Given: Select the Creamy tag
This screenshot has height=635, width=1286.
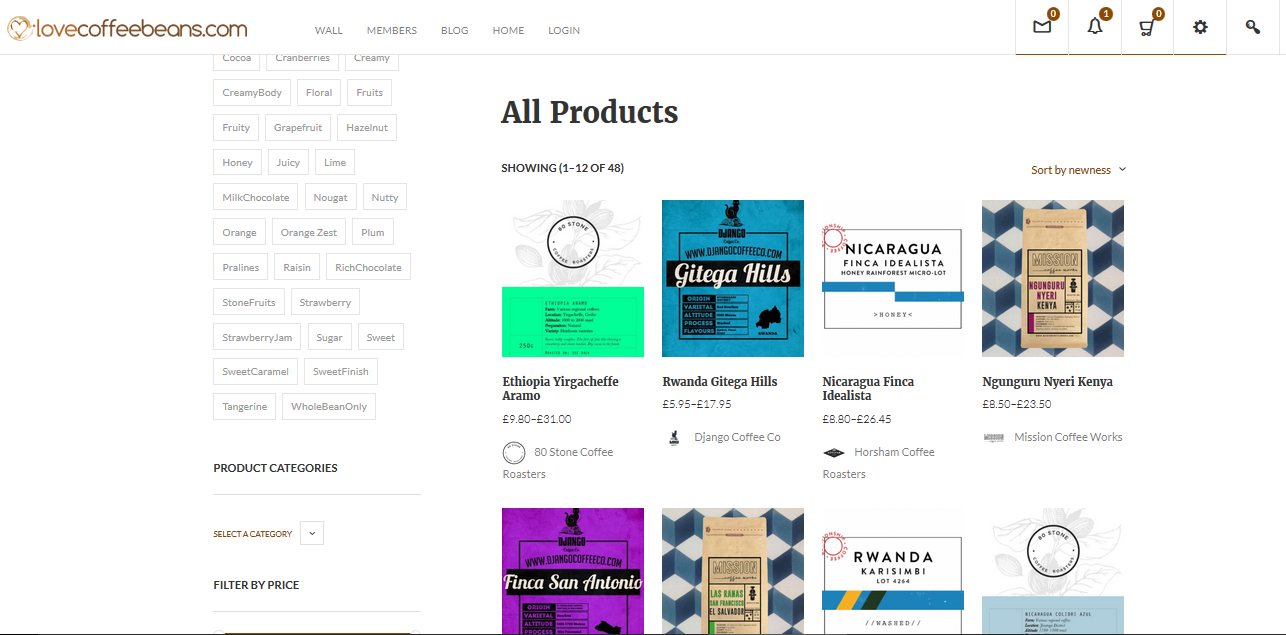Looking at the screenshot, I should point(372,60).
